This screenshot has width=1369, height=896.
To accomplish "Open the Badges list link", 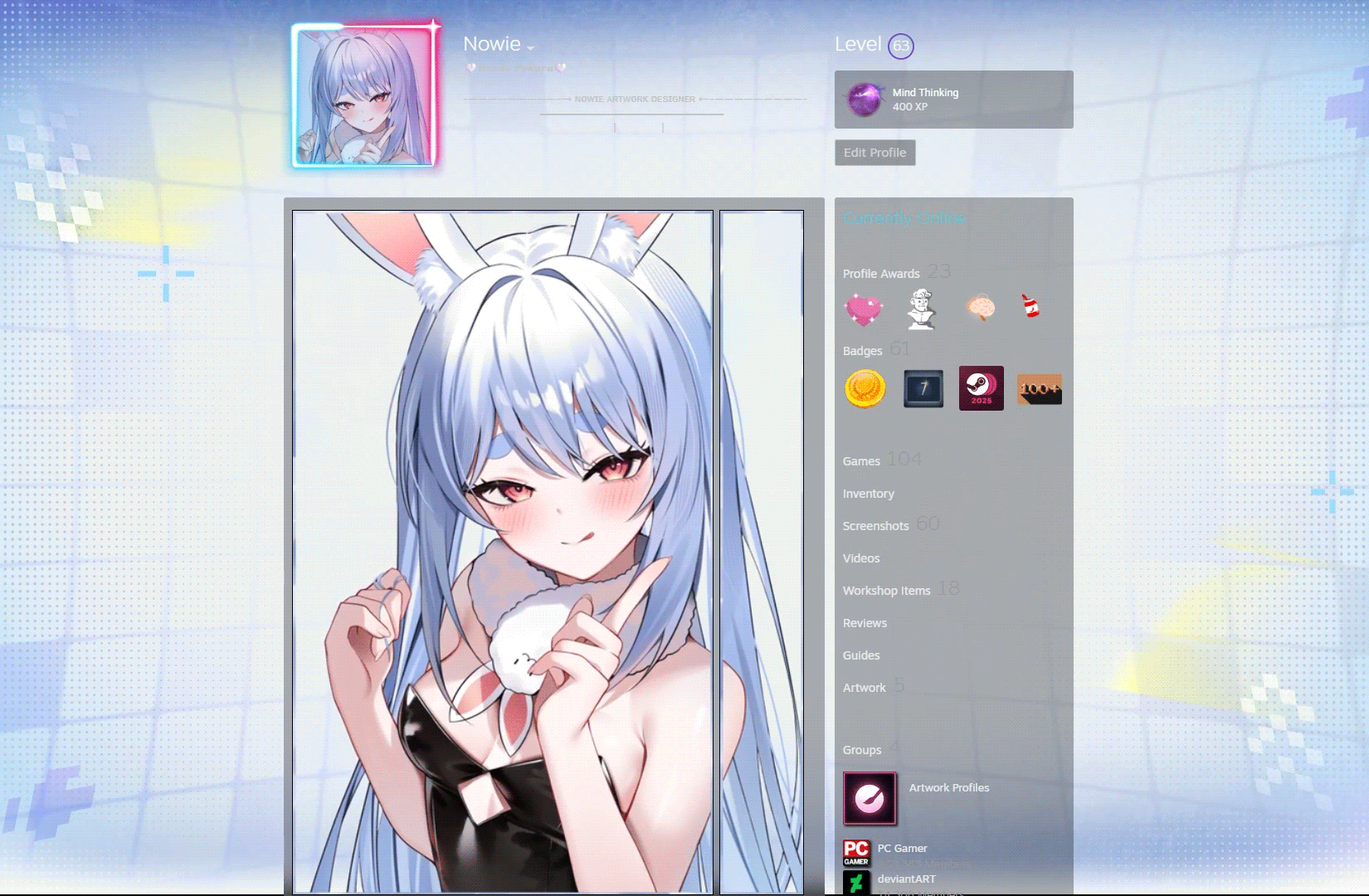I will 863,351.
